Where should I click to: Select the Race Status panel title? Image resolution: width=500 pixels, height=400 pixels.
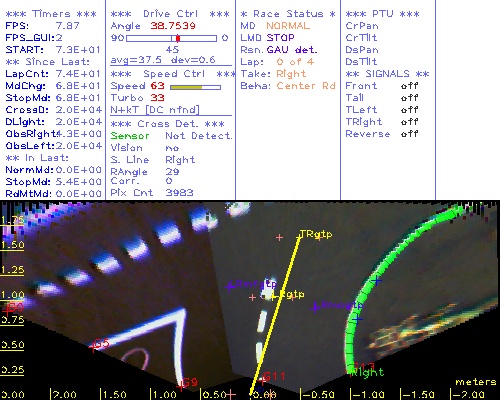[x=288, y=14]
